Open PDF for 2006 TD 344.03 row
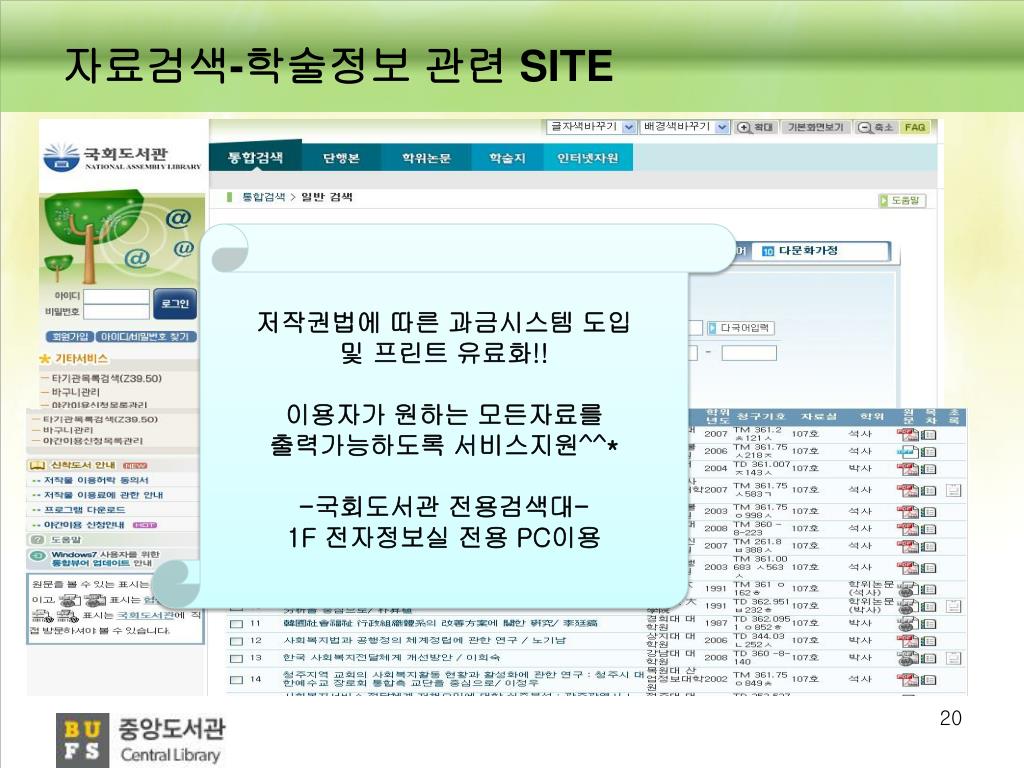Viewport: 1024px width, 768px height. click(x=907, y=641)
